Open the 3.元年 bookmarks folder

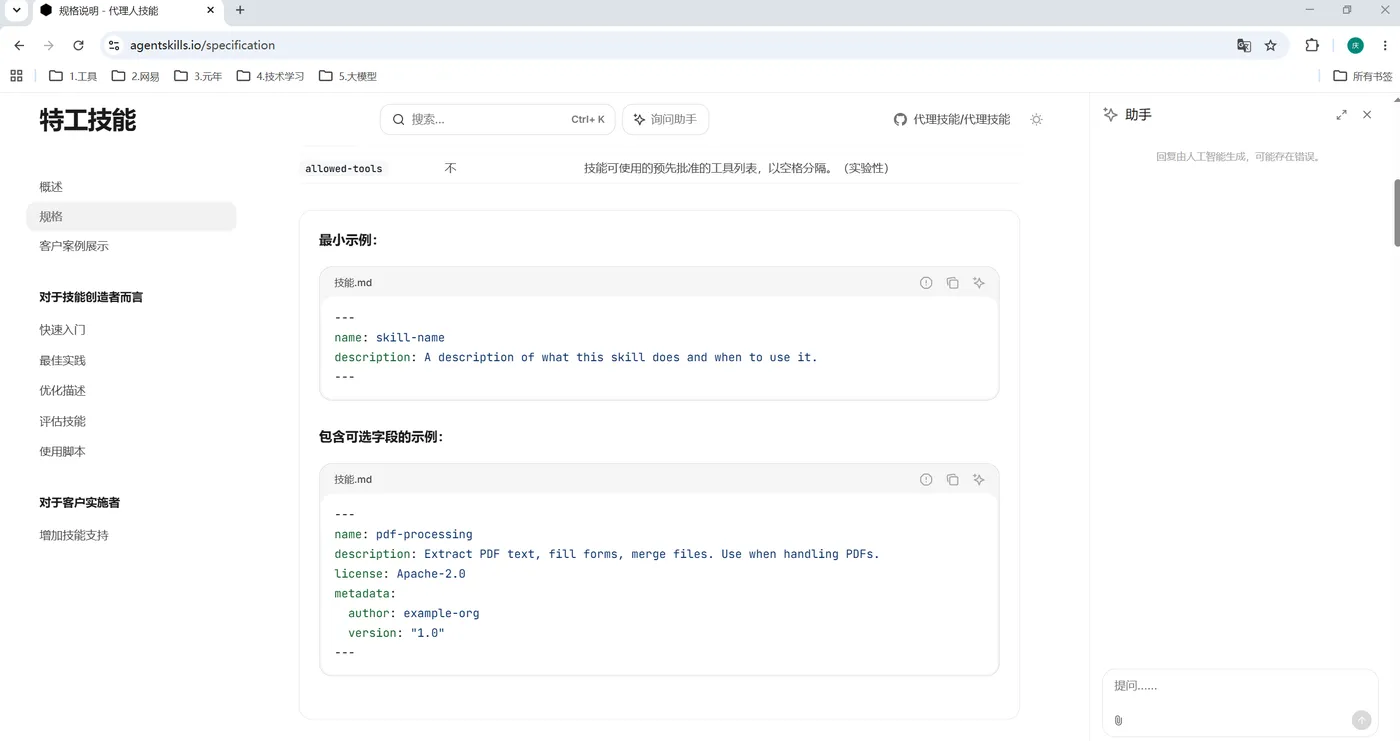click(x=198, y=76)
